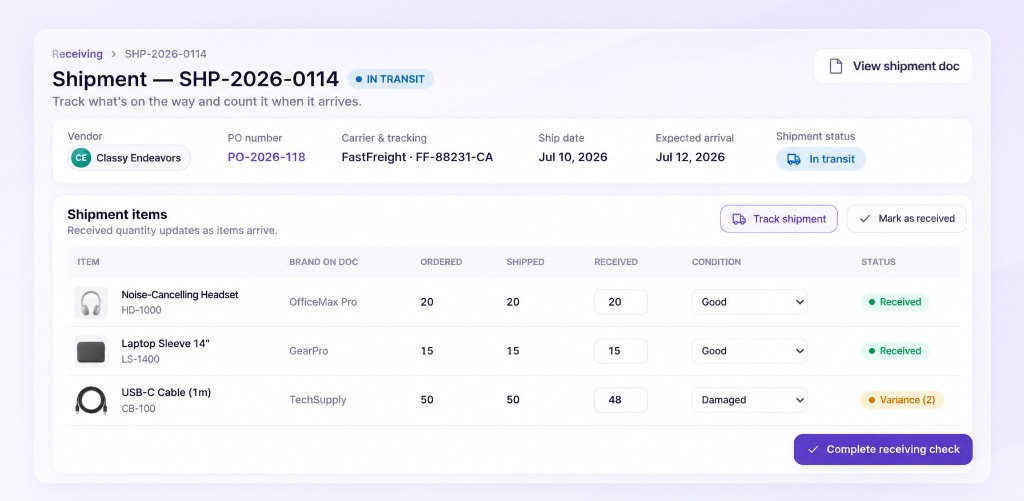Click the IN TRANSIT badge beside title
Image resolution: width=1024 pixels, height=501 pixels.
[x=391, y=79]
